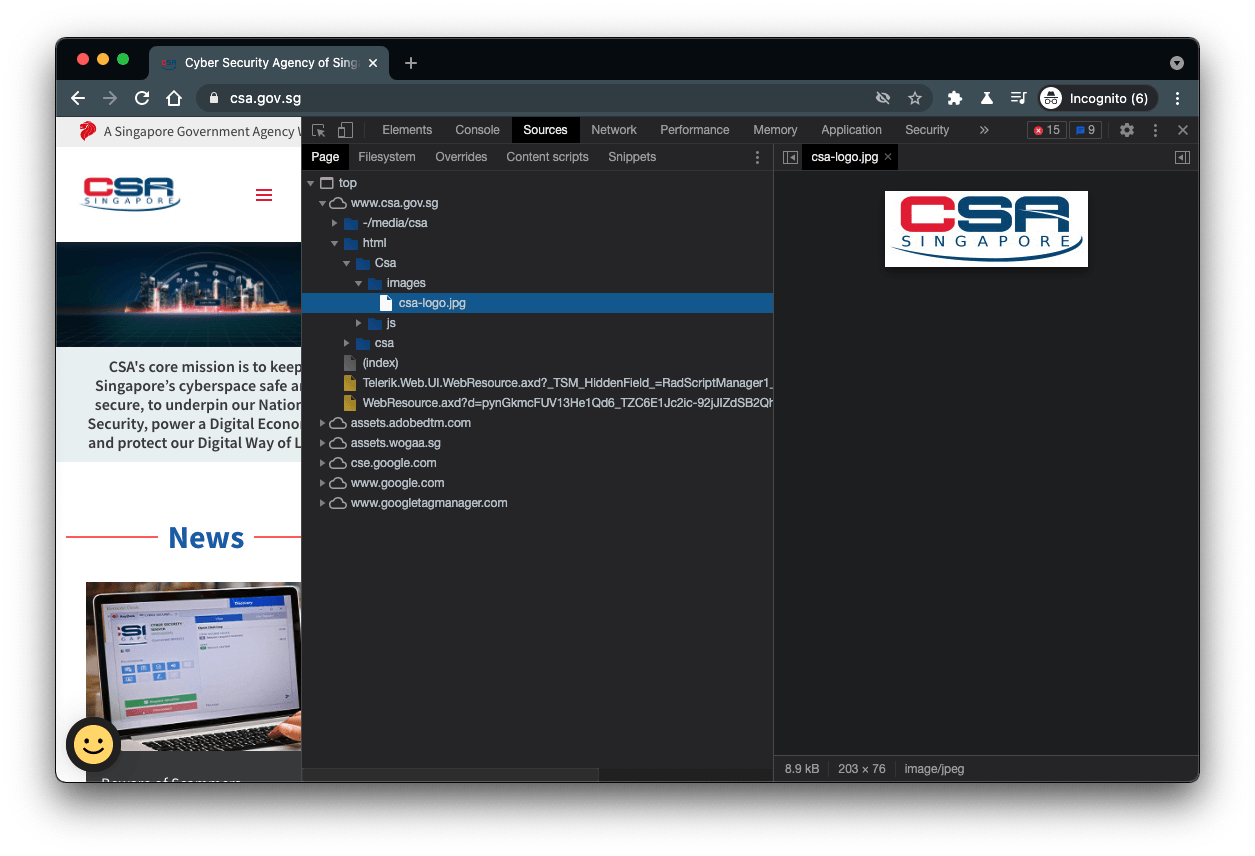Reload the csa.gov.sg page
1255x856 pixels.
tap(142, 98)
